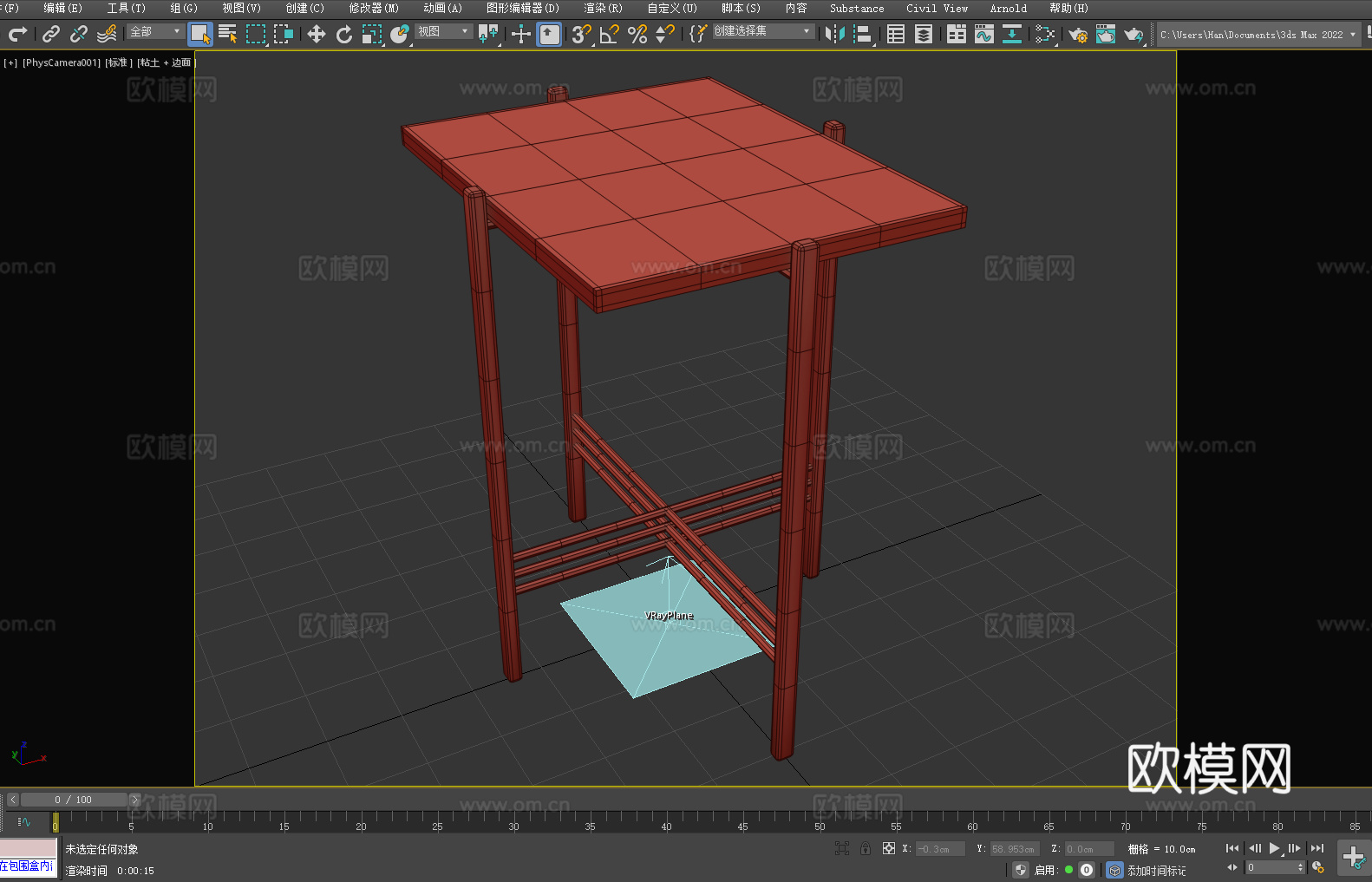
Task: Toggle Percent Snap icon
Action: [637, 34]
